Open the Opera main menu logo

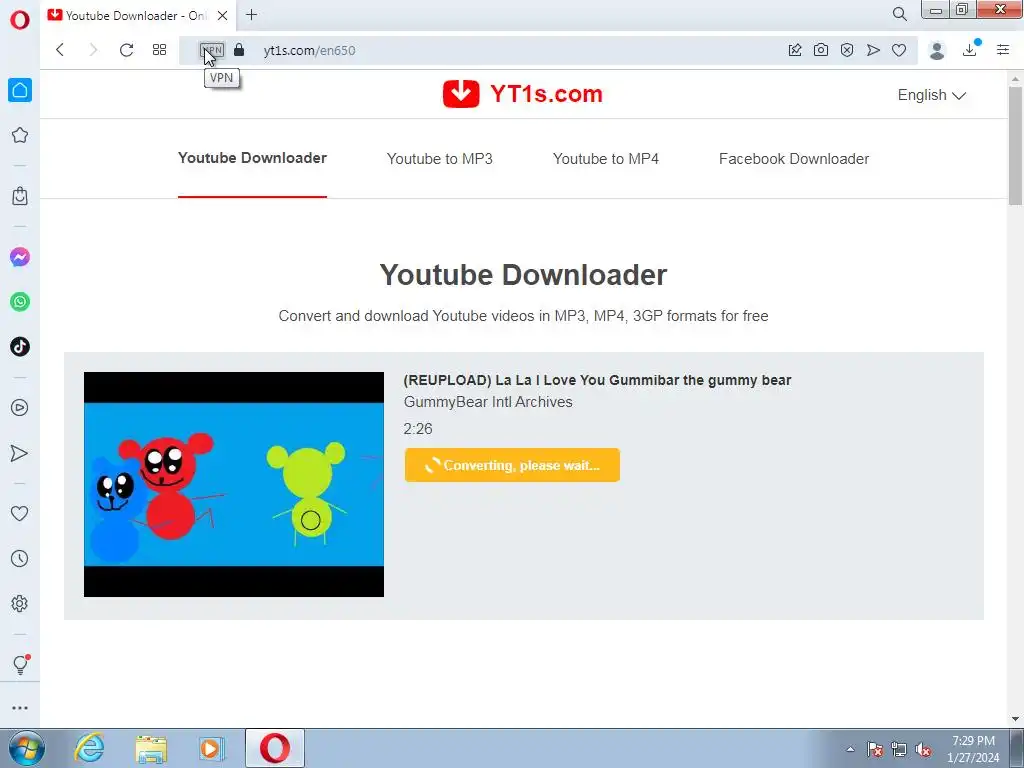(20, 20)
